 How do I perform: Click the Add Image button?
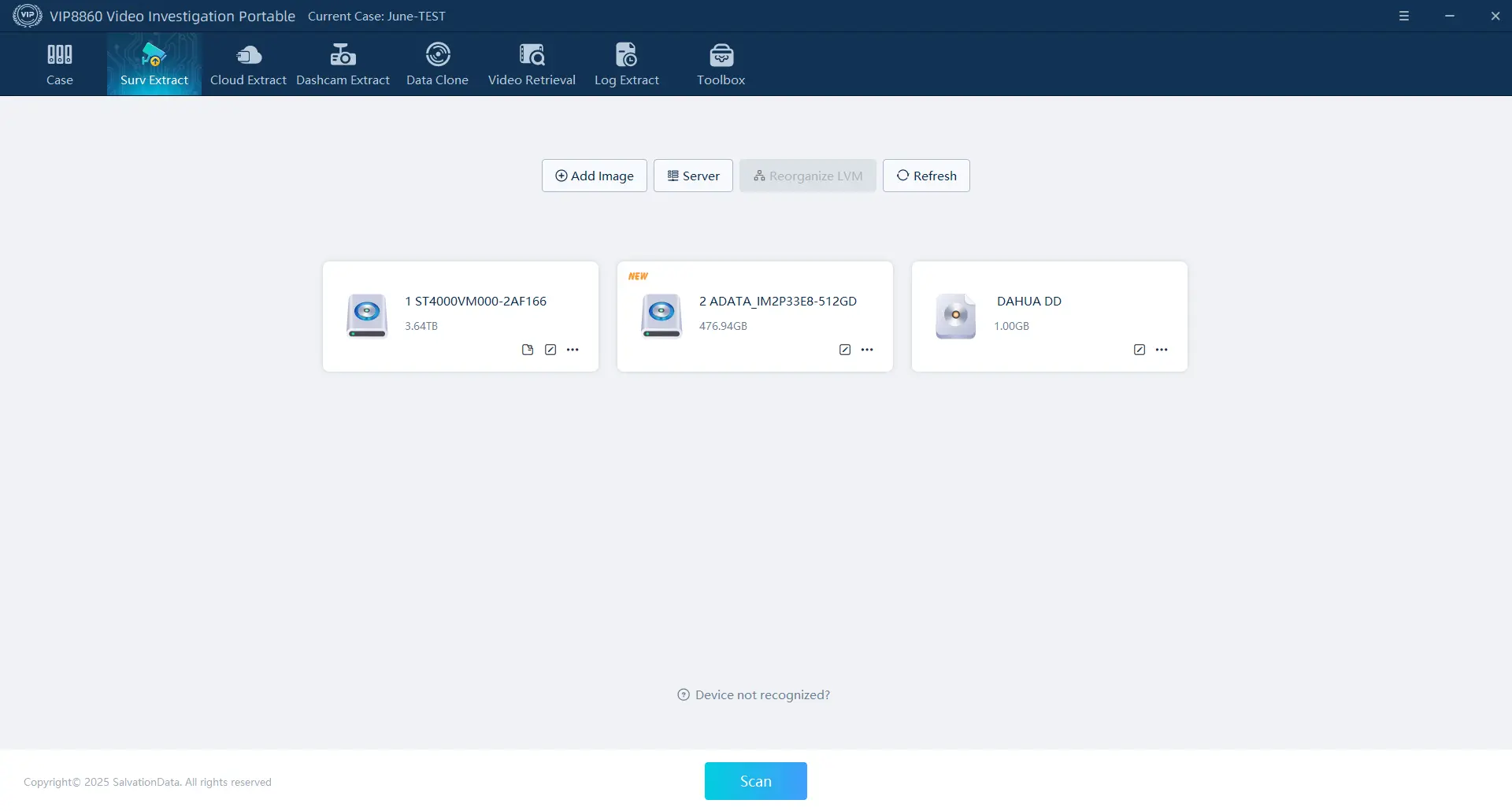click(x=594, y=176)
